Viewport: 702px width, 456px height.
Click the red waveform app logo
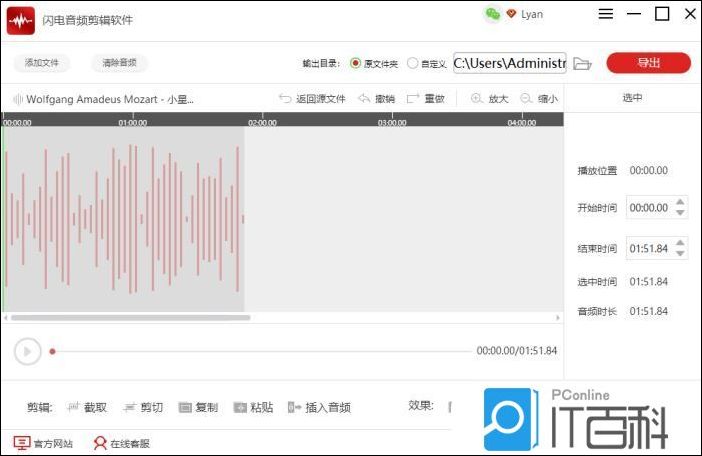tap(21, 21)
